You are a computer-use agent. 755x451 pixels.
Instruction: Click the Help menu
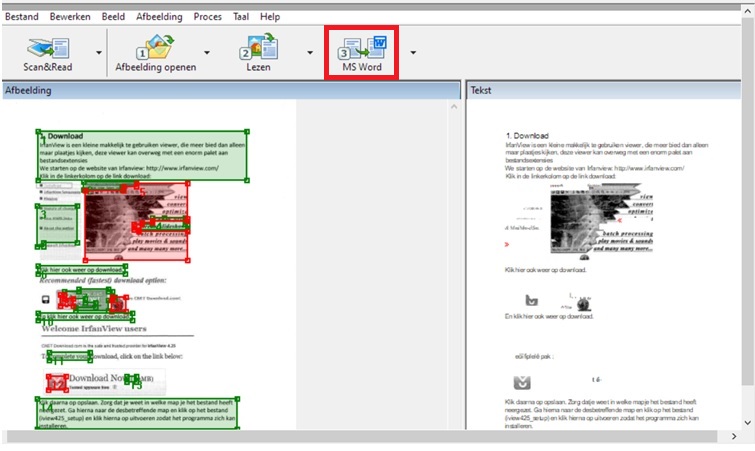(x=270, y=17)
